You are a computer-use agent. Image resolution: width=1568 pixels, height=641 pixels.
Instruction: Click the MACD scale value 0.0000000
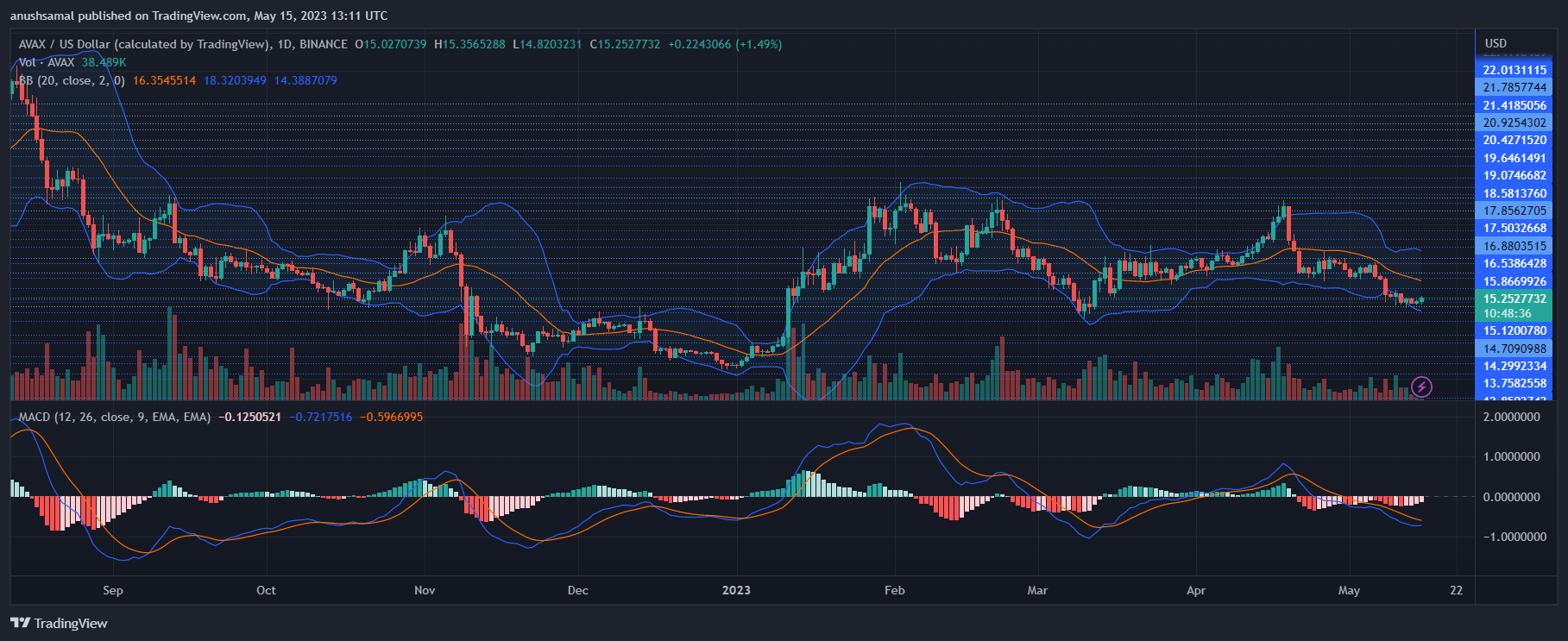coord(1512,497)
